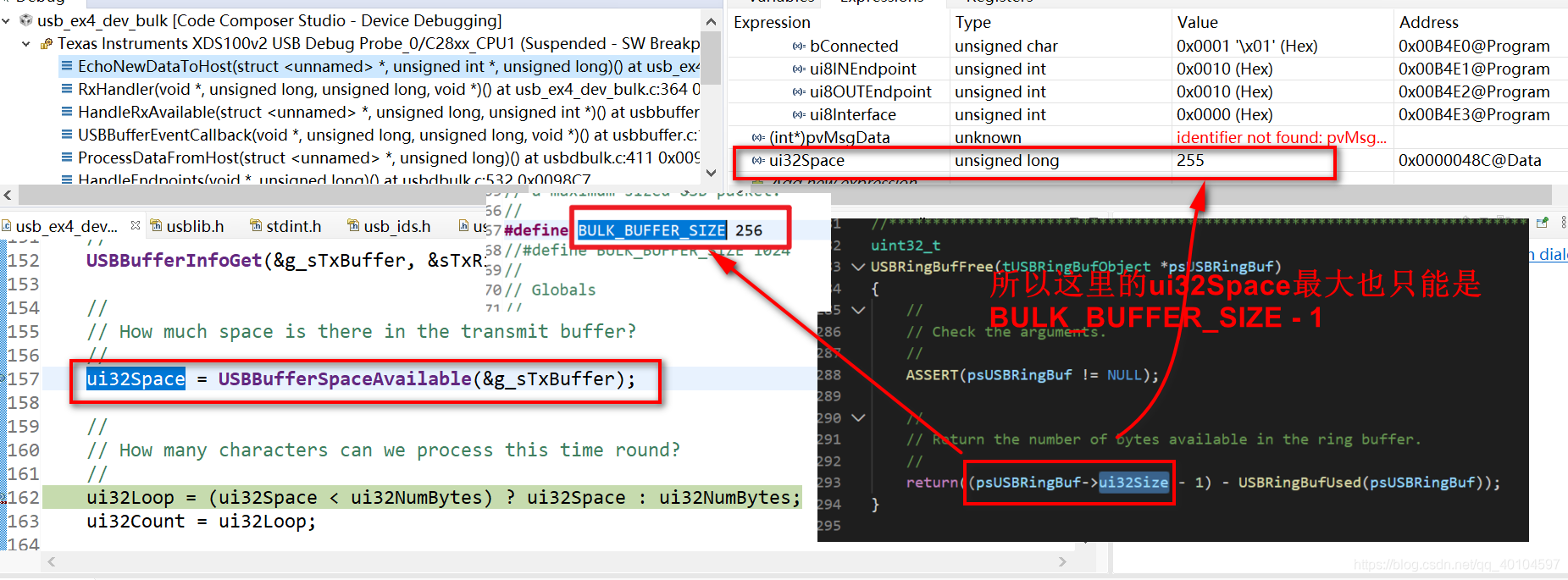This screenshot has height=580, width=1568.
Task: Click the uint32_t return type in dark editor
Action: 906,245
